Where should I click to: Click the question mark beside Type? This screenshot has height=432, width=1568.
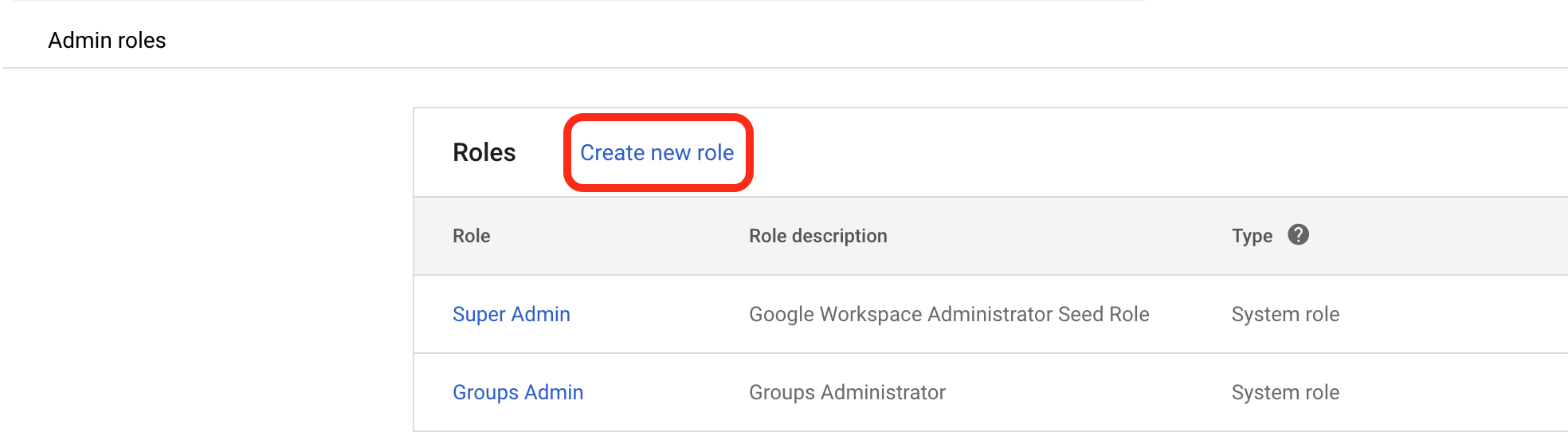click(x=1298, y=234)
